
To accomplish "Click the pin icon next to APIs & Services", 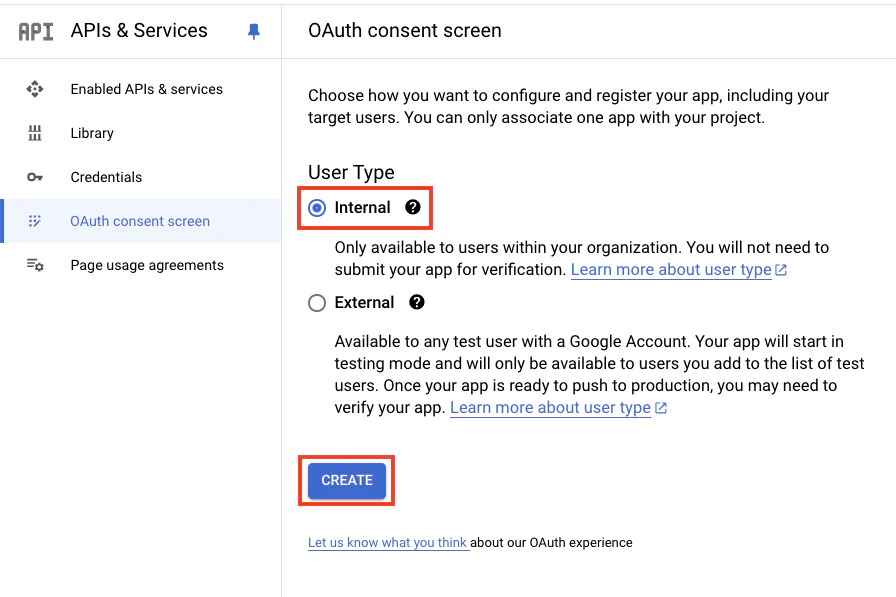I will click(253, 31).
